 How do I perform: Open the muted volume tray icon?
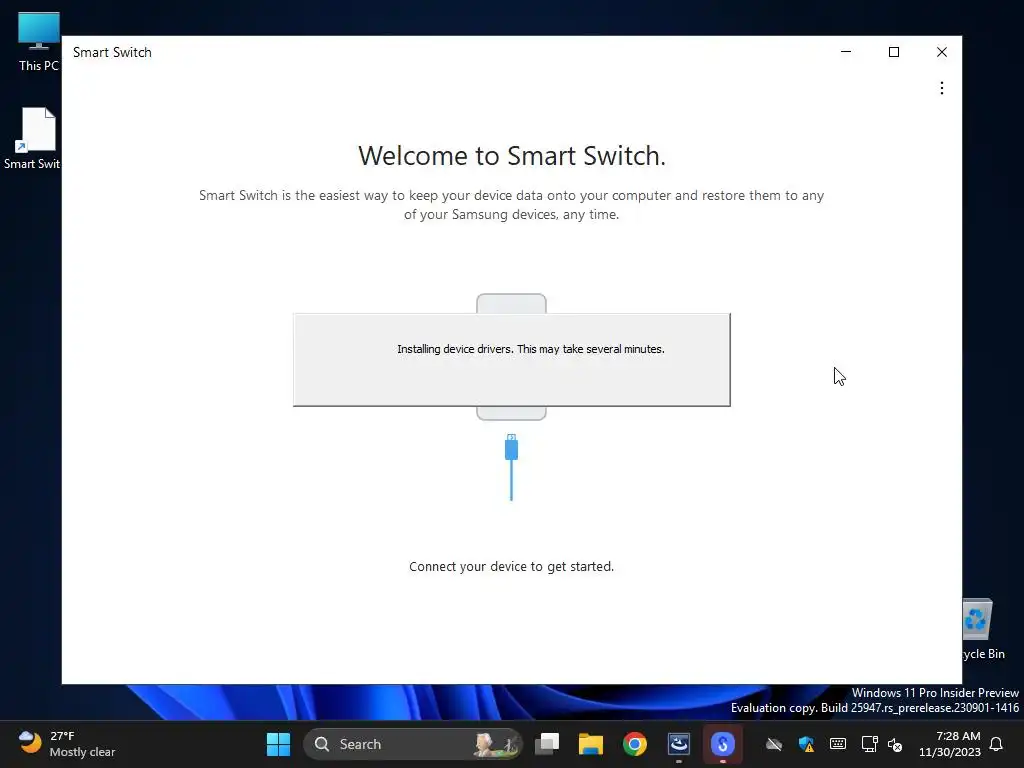click(895, 744)
